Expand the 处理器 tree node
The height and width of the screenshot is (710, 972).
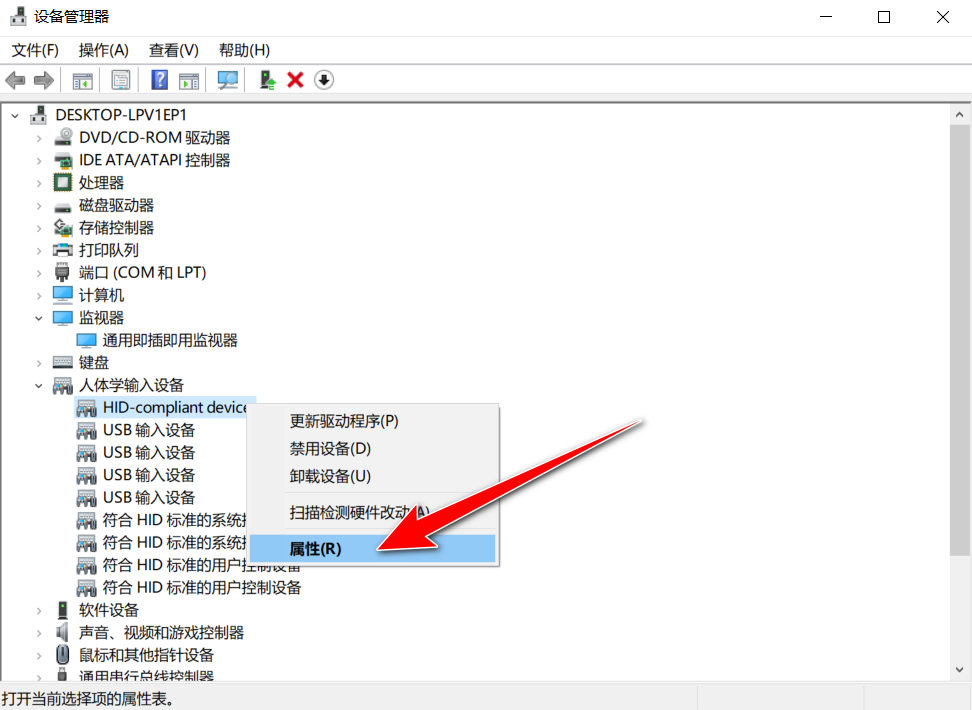point(40,182)
